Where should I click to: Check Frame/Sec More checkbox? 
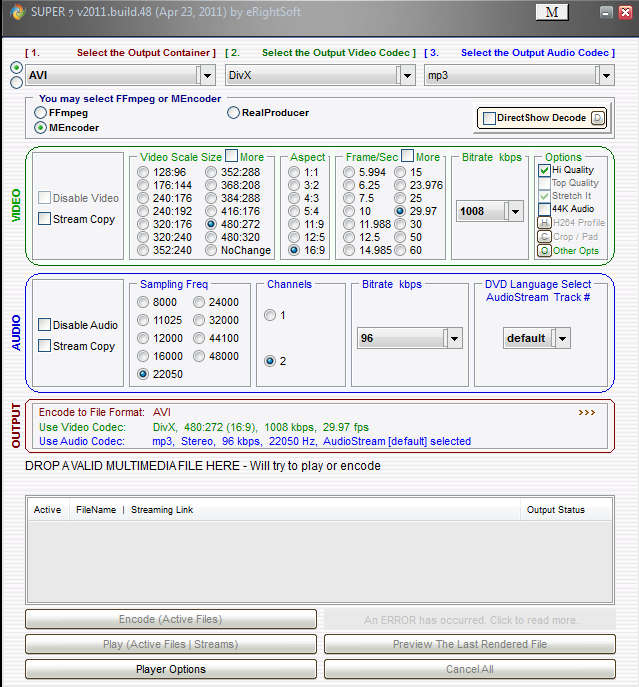(x=407, y=156)
